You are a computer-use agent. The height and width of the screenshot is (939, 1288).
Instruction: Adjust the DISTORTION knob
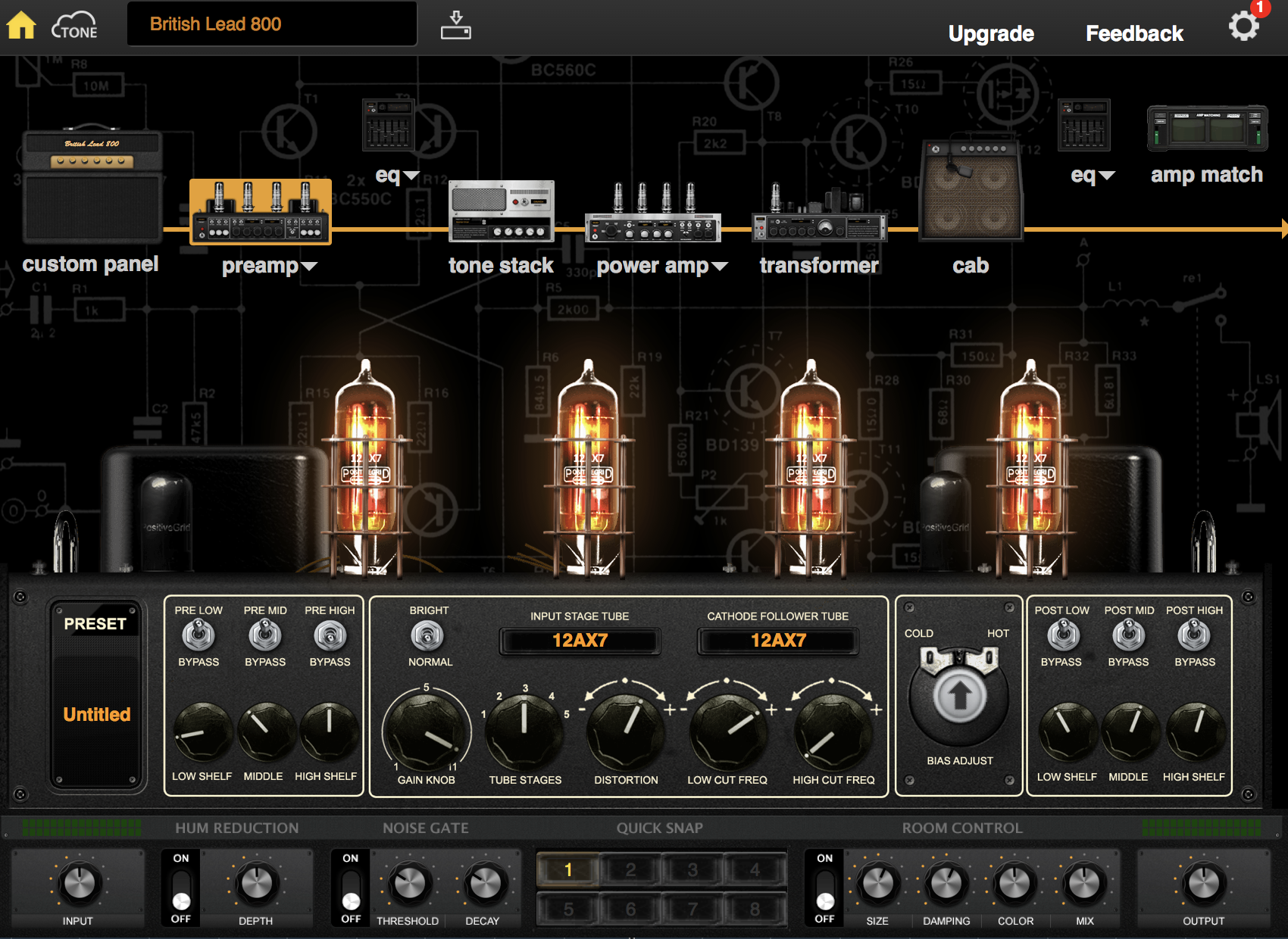pyautogui.click(x=626, y=733)
